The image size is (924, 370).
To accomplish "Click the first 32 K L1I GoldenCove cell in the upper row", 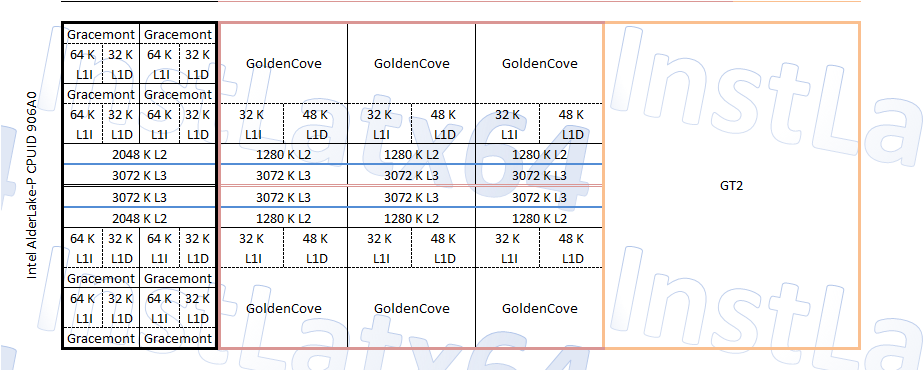I will click(252, 124).
